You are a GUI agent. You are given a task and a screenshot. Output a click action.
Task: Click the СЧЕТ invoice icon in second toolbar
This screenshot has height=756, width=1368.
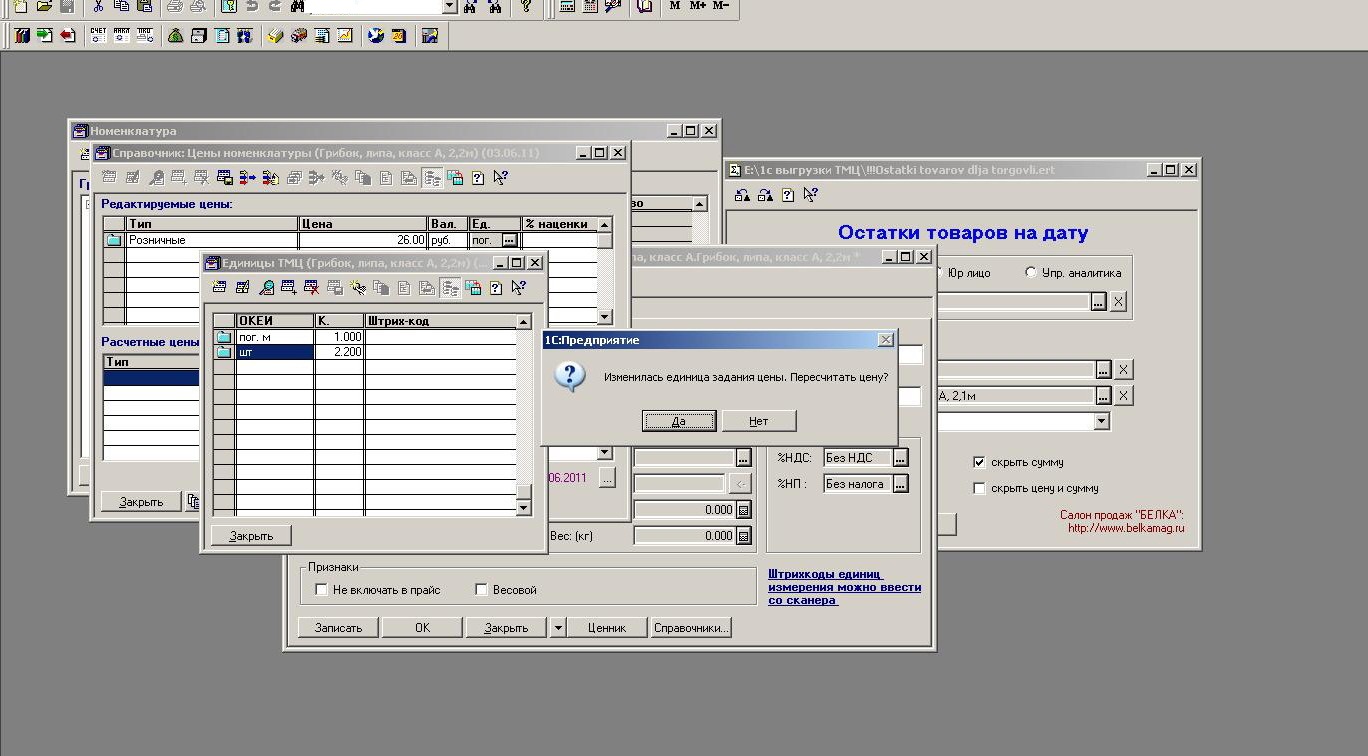click(x=98, y=36)
